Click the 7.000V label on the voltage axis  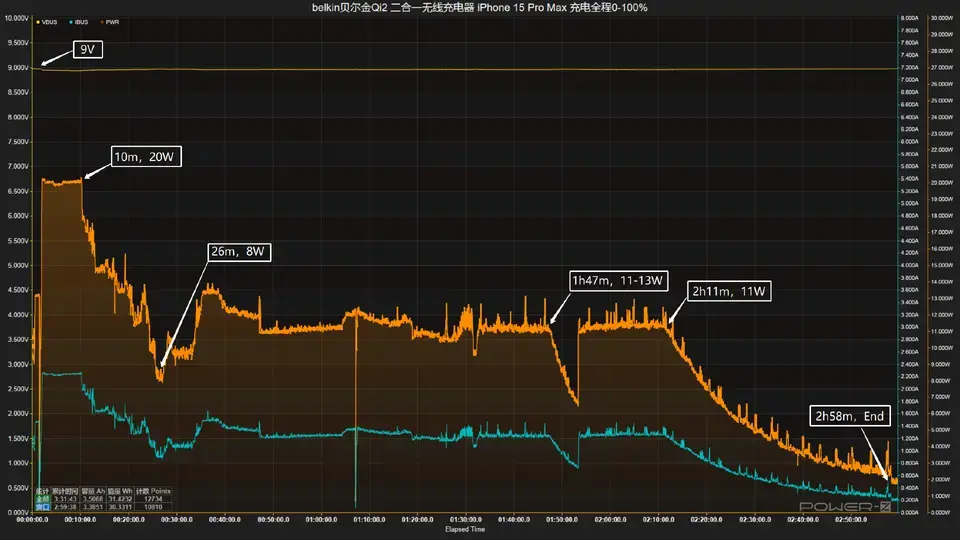(18, 167)
